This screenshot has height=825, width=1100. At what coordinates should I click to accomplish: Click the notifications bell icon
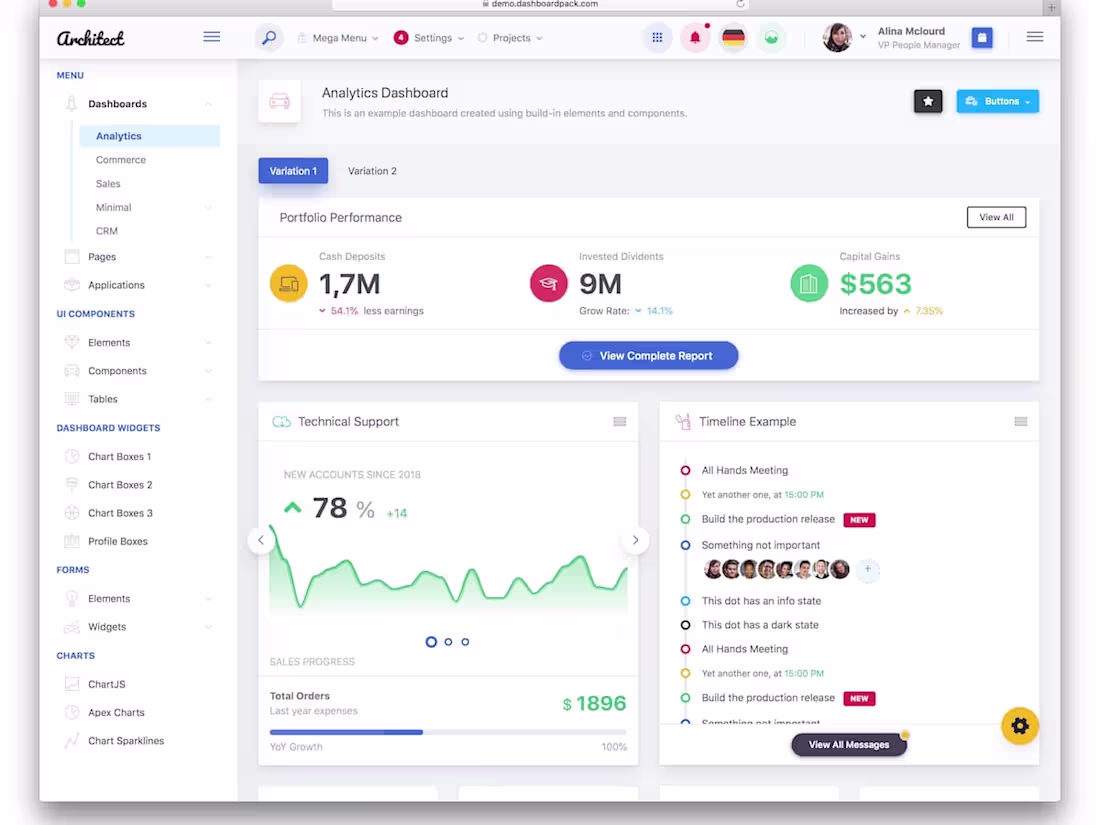[x=695, y=37]
